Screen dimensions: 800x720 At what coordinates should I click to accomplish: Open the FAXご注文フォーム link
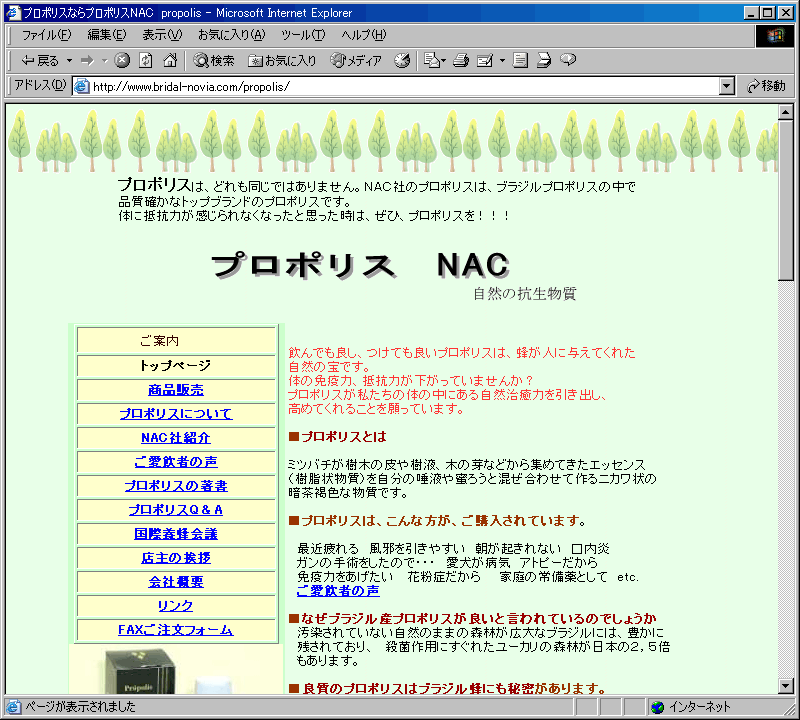(176, 630)
